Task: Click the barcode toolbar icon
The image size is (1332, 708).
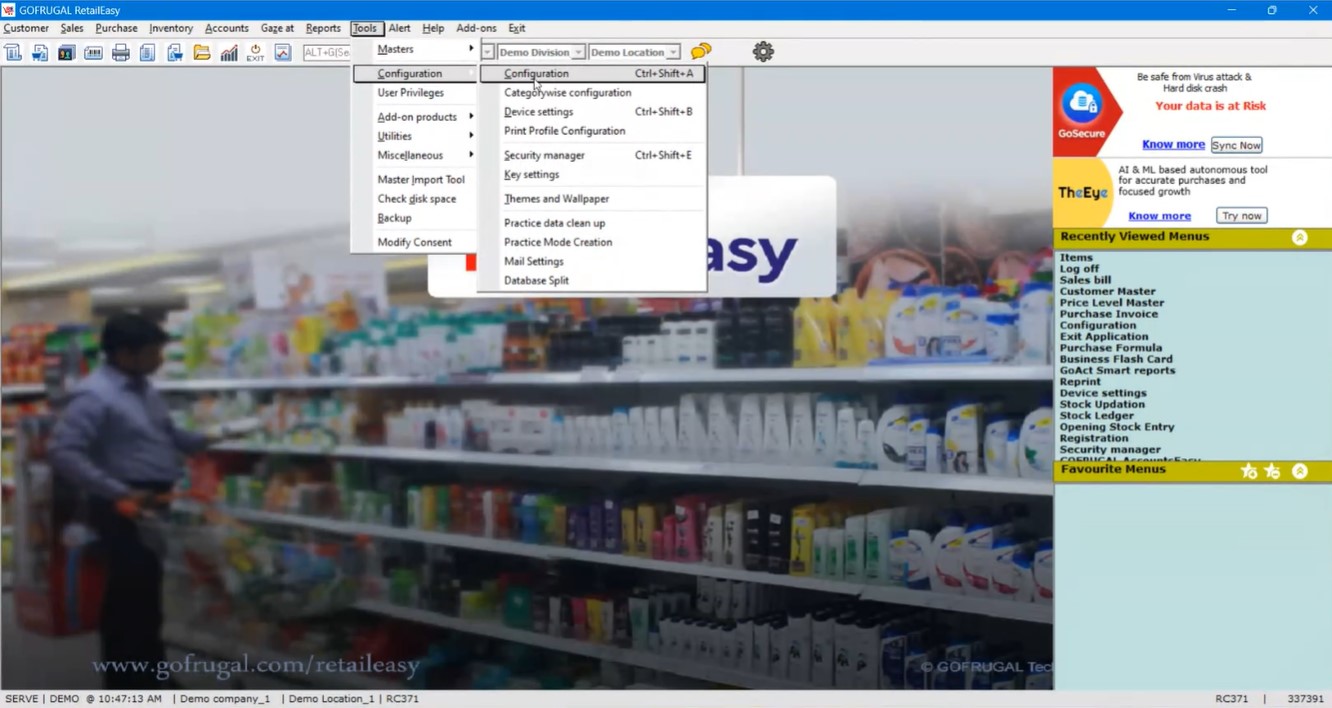Action: tap(93, 52)
